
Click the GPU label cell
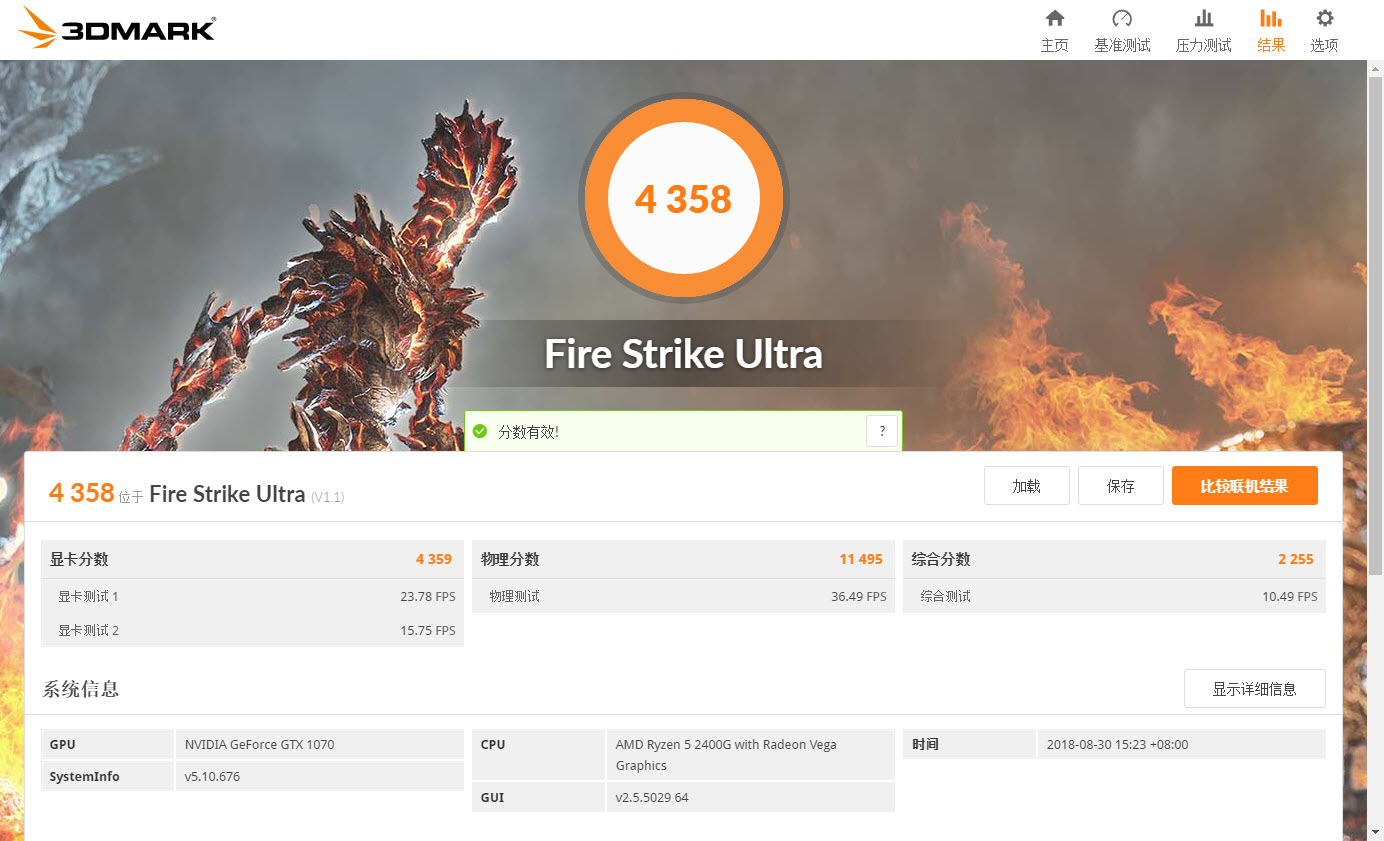pos(107,744)
